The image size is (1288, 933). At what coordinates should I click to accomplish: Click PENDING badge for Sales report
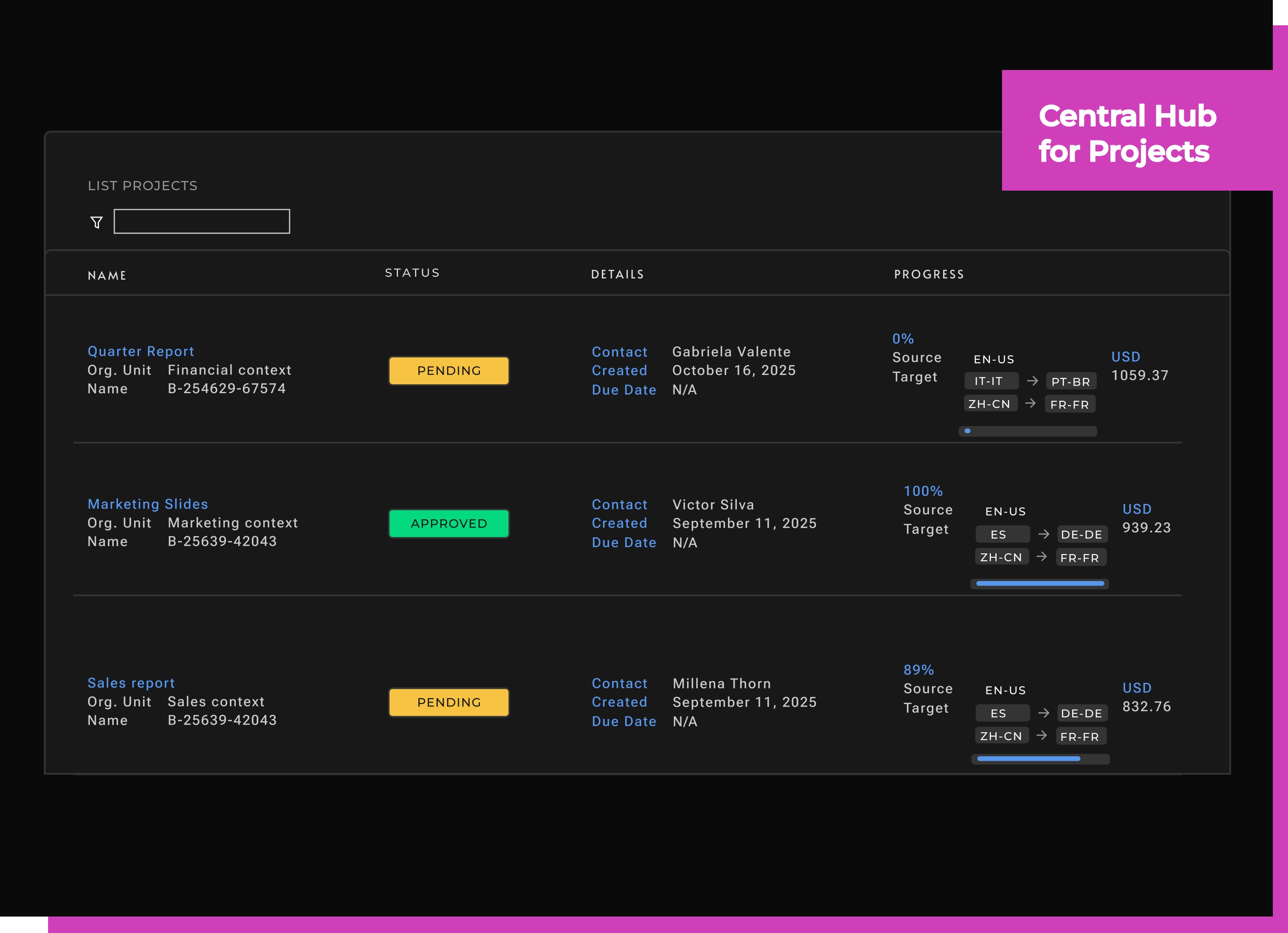(449, 702)
